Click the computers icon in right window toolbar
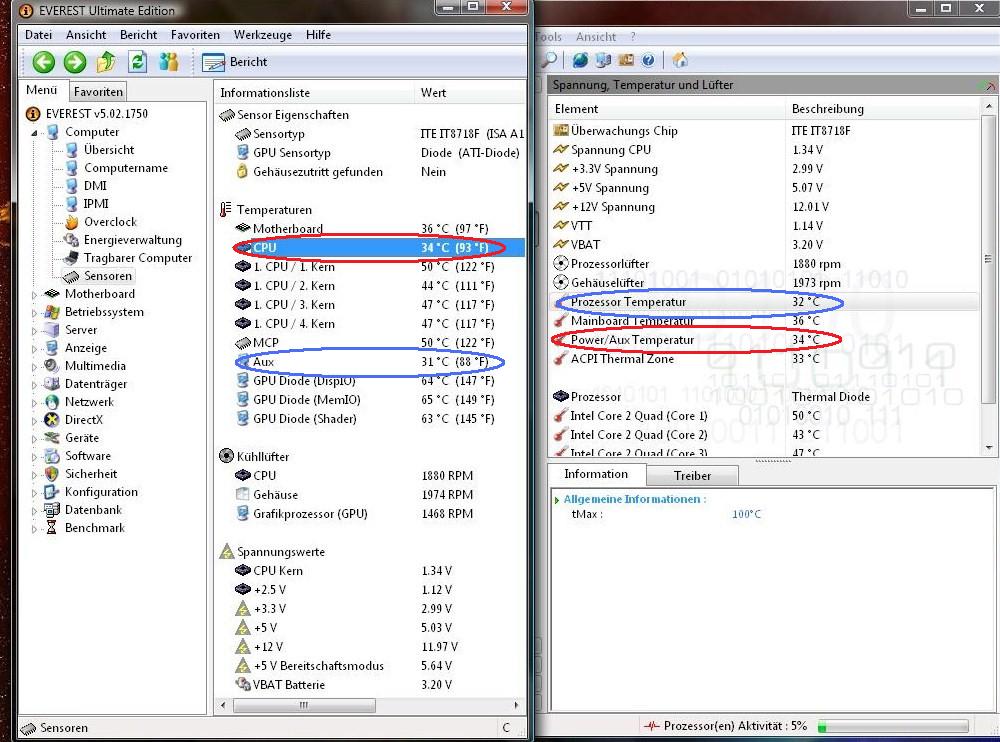1000x742 pixels. pyautogui.click(x=603, y=60)
